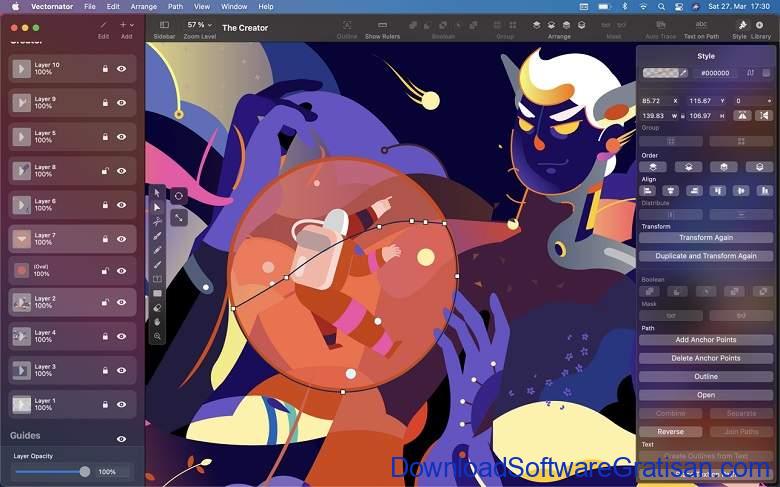Open the Style panel toolbar icon
Screen dimensions: 780x487
(742, 25)
